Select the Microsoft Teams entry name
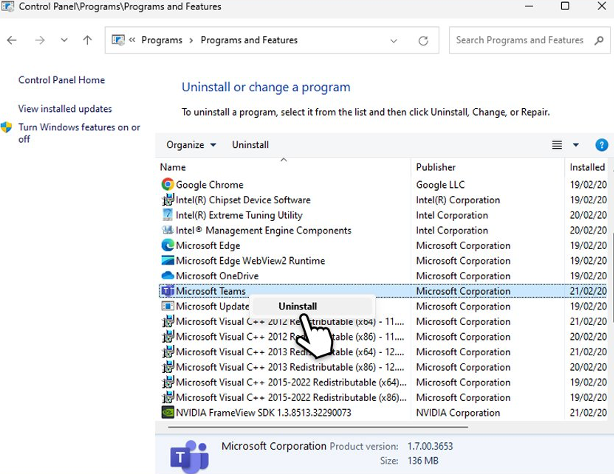The width and height of the screenshot is (614, 474). tap(211, 291)
